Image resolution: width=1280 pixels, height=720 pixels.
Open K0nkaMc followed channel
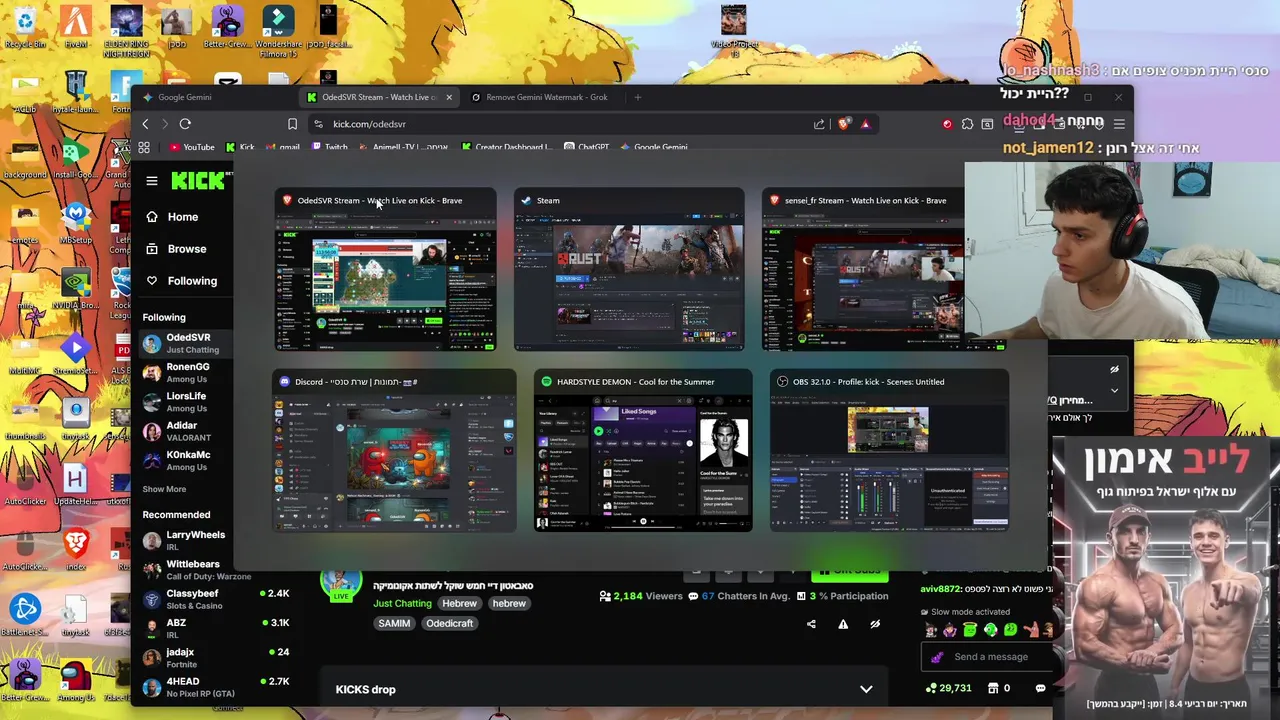pyautogui.click(x=185, y=460)
